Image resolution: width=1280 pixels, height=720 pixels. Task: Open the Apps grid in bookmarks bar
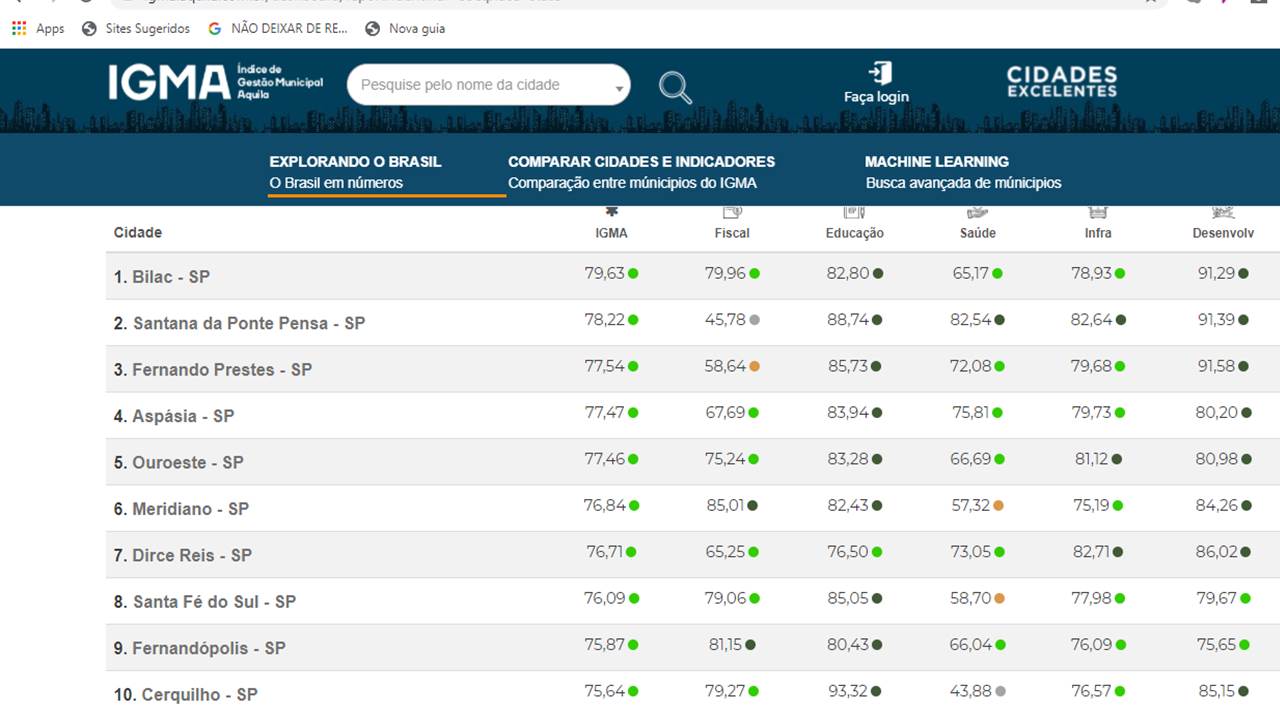click(19, 29)
